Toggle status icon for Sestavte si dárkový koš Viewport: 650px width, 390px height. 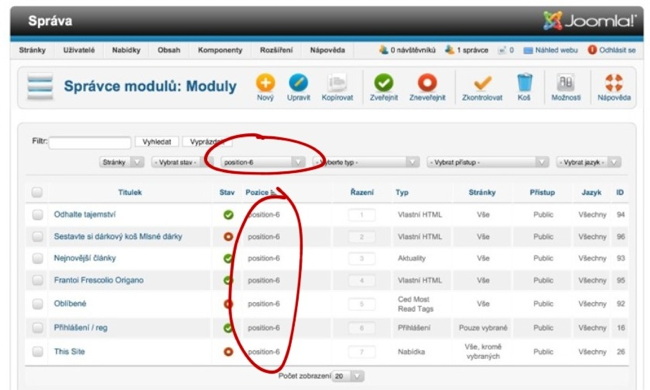coord(228,237)
